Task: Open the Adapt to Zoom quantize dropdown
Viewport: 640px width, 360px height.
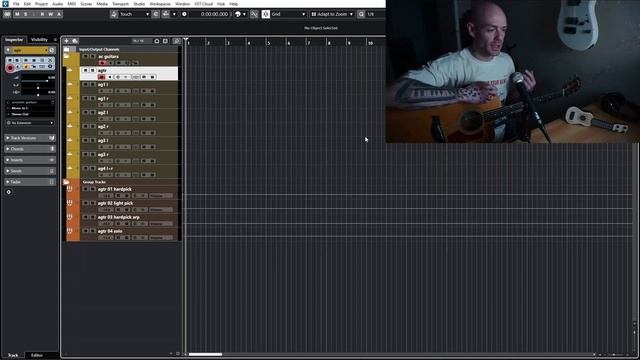Action: (332, 14)
